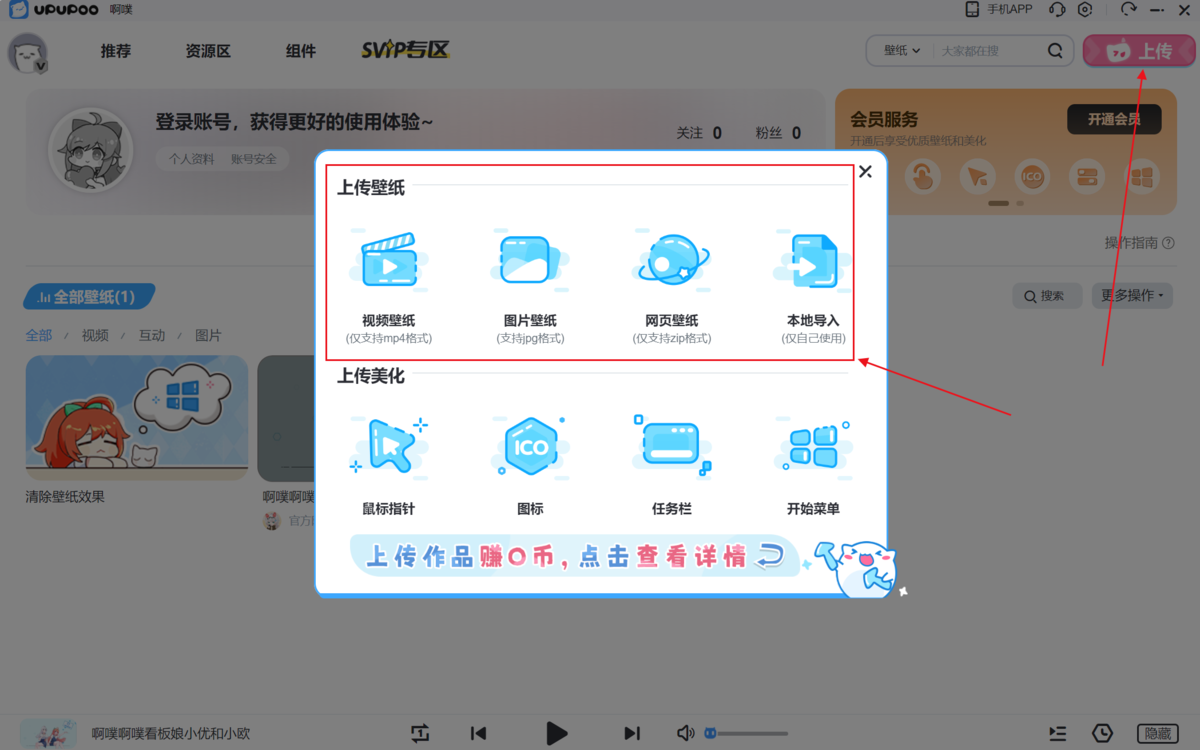Select the 鼠标指针 mouse cursor beautification icon
This screenshot has width=1200, height=750.
(x=390, y=447)
